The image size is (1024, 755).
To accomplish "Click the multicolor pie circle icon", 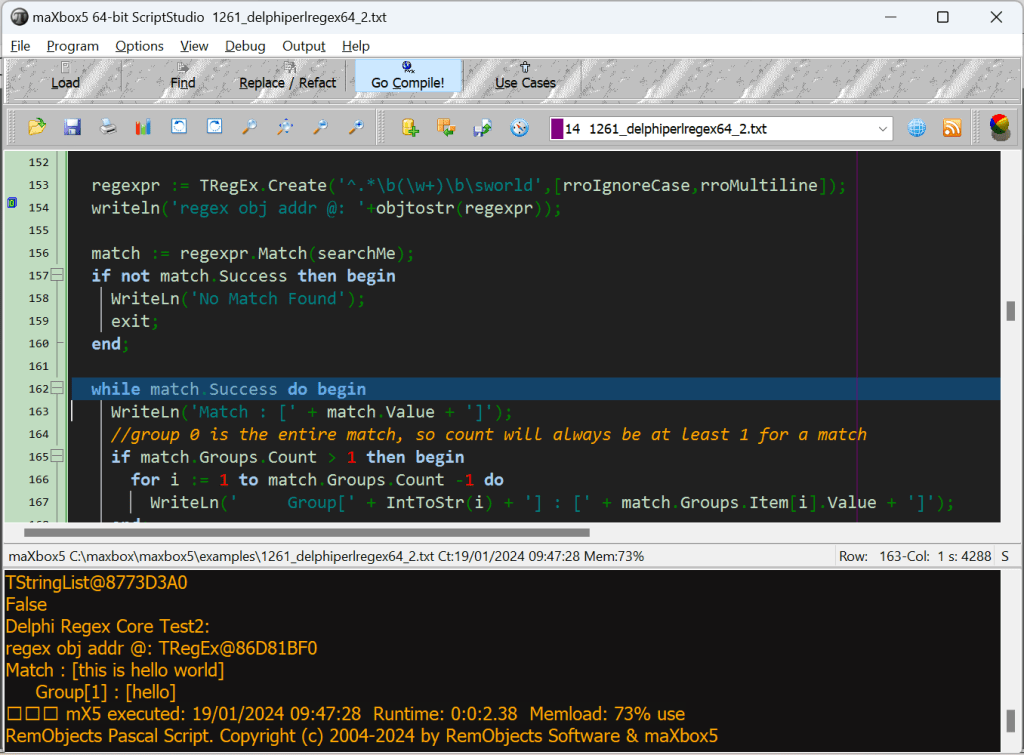I will (998, 127).
